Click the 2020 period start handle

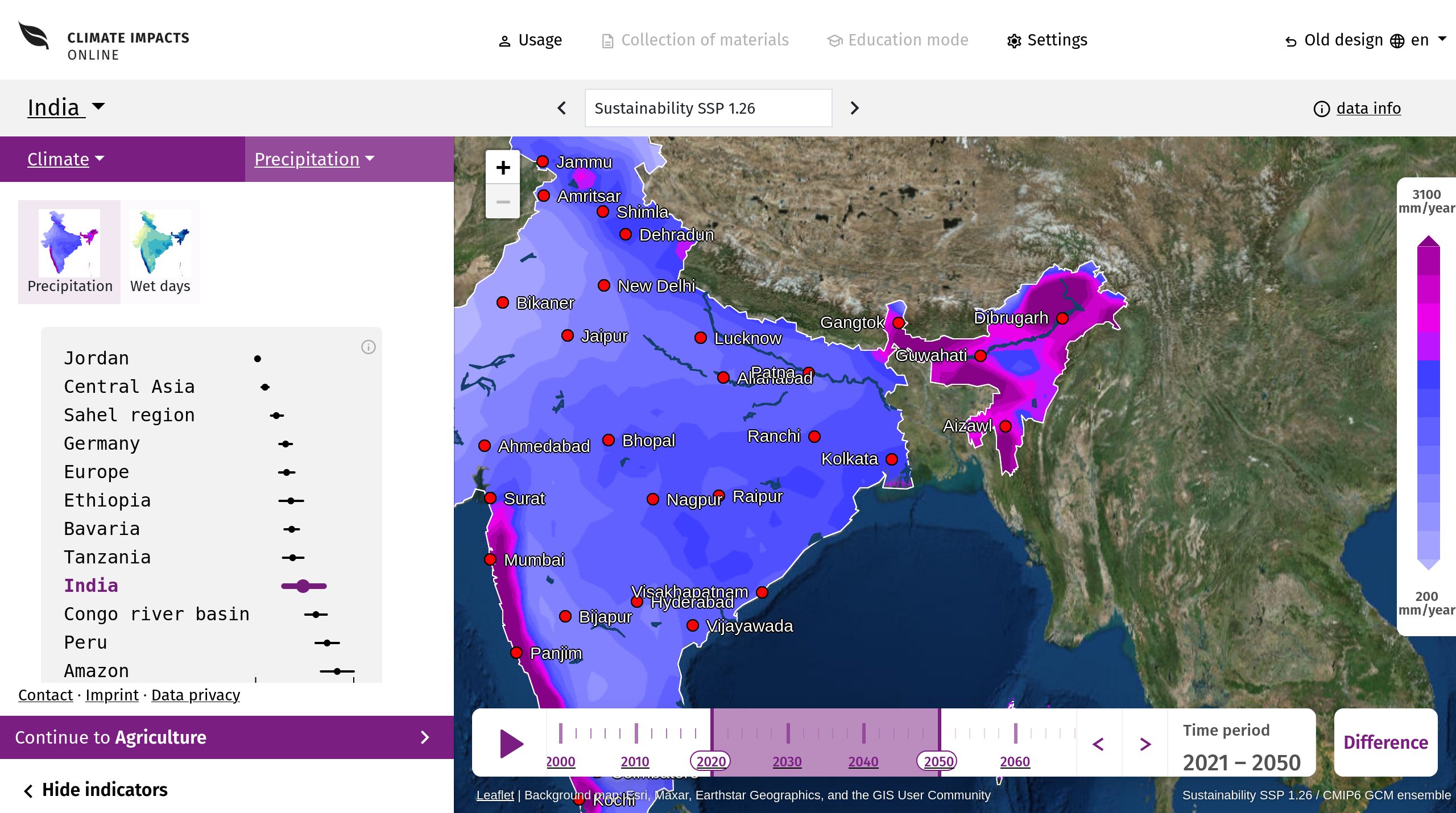point(710,761)
